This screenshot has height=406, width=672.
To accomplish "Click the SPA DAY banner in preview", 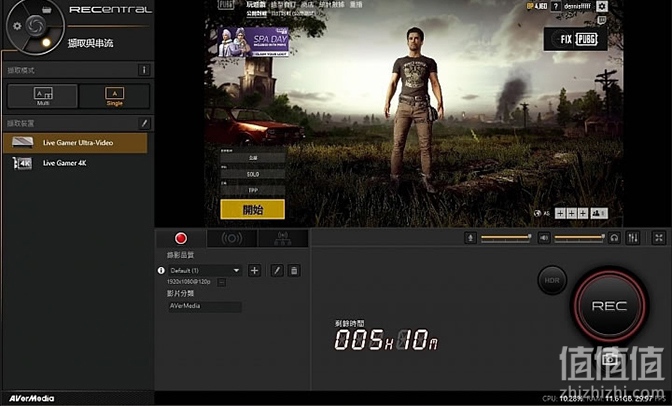I will coord(253,42).
